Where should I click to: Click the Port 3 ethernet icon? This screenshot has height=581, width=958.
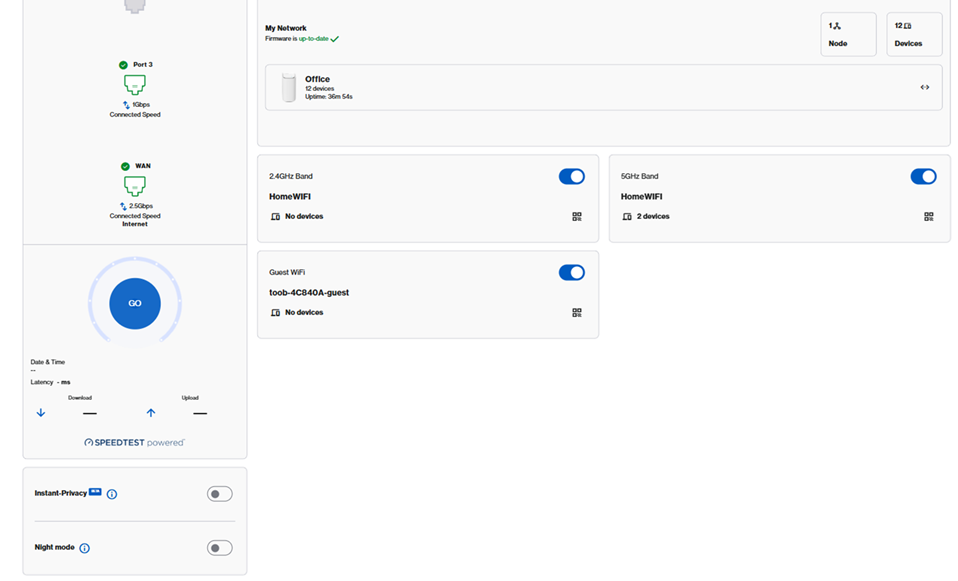tap(134, 85)
